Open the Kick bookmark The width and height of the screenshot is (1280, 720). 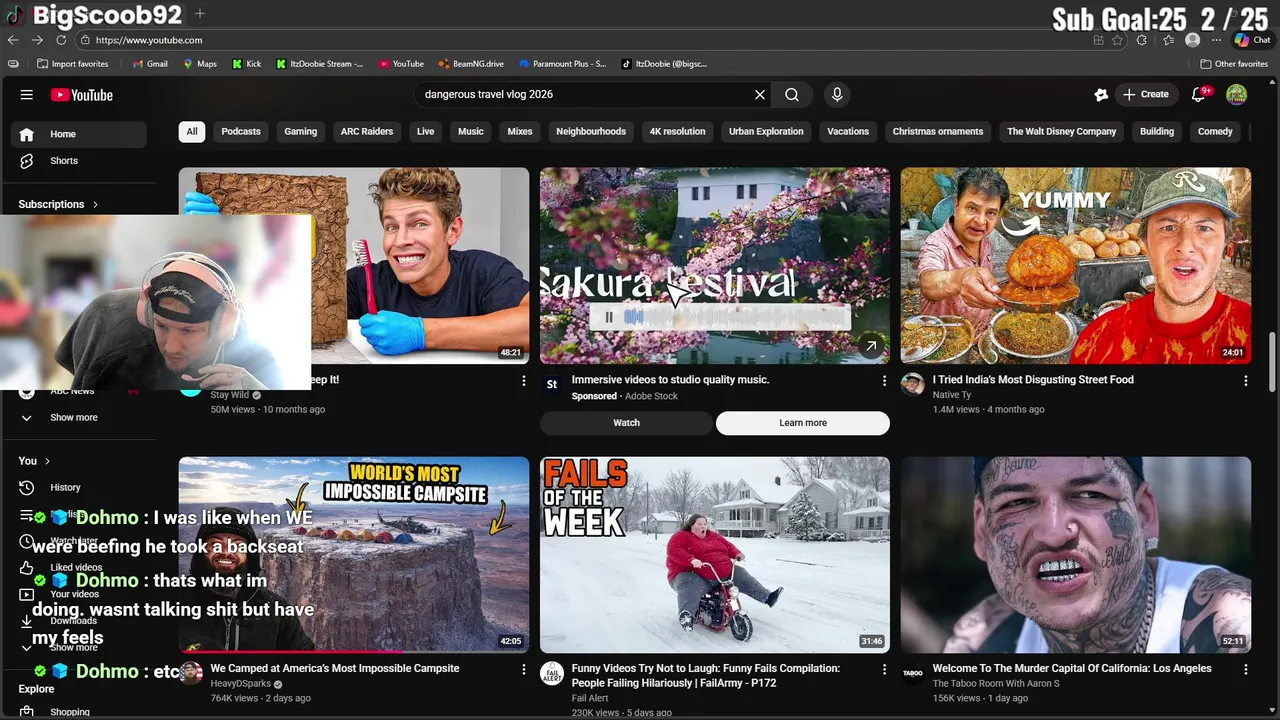tap(247, 64)
